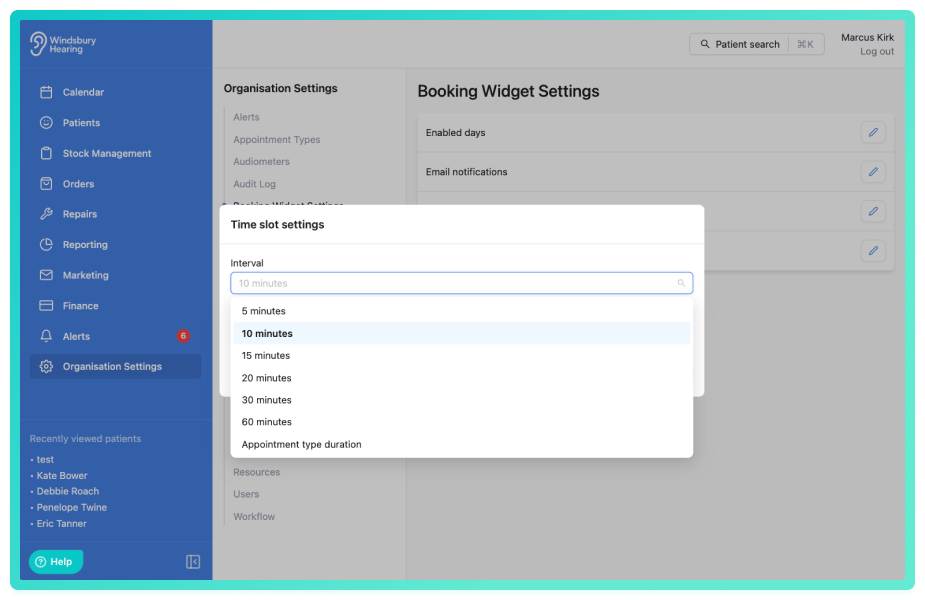Click the Patients smiley icon
The height and width of the screenshot is (600, 925).
pos(46,123)
